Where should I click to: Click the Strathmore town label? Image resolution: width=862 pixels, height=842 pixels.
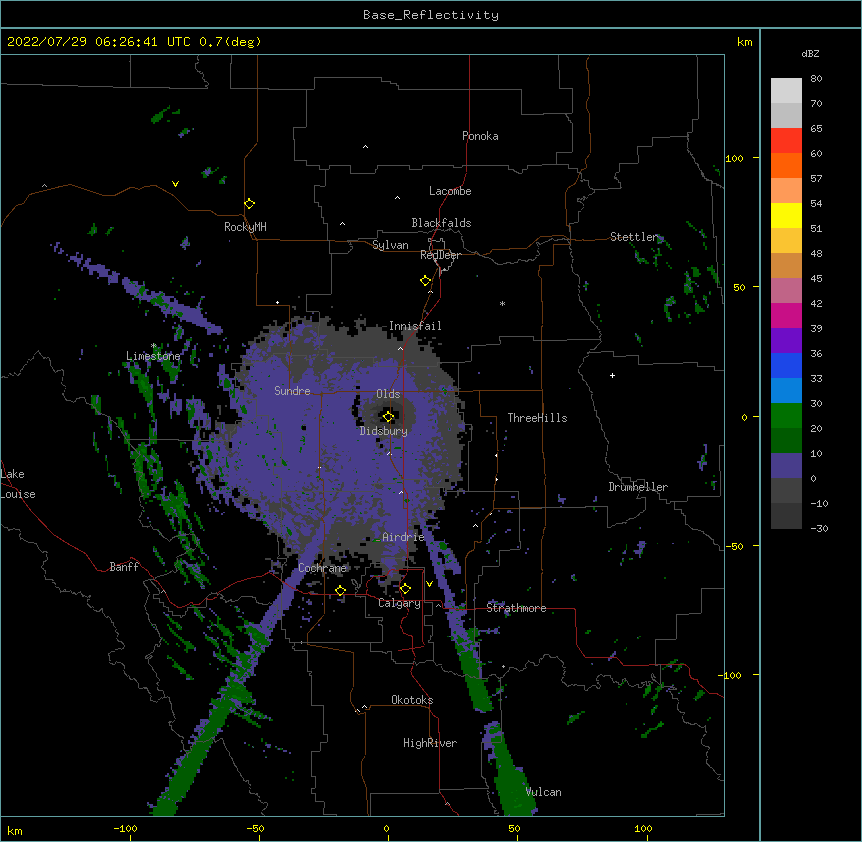pyautogui.click(x=516, y=608)
